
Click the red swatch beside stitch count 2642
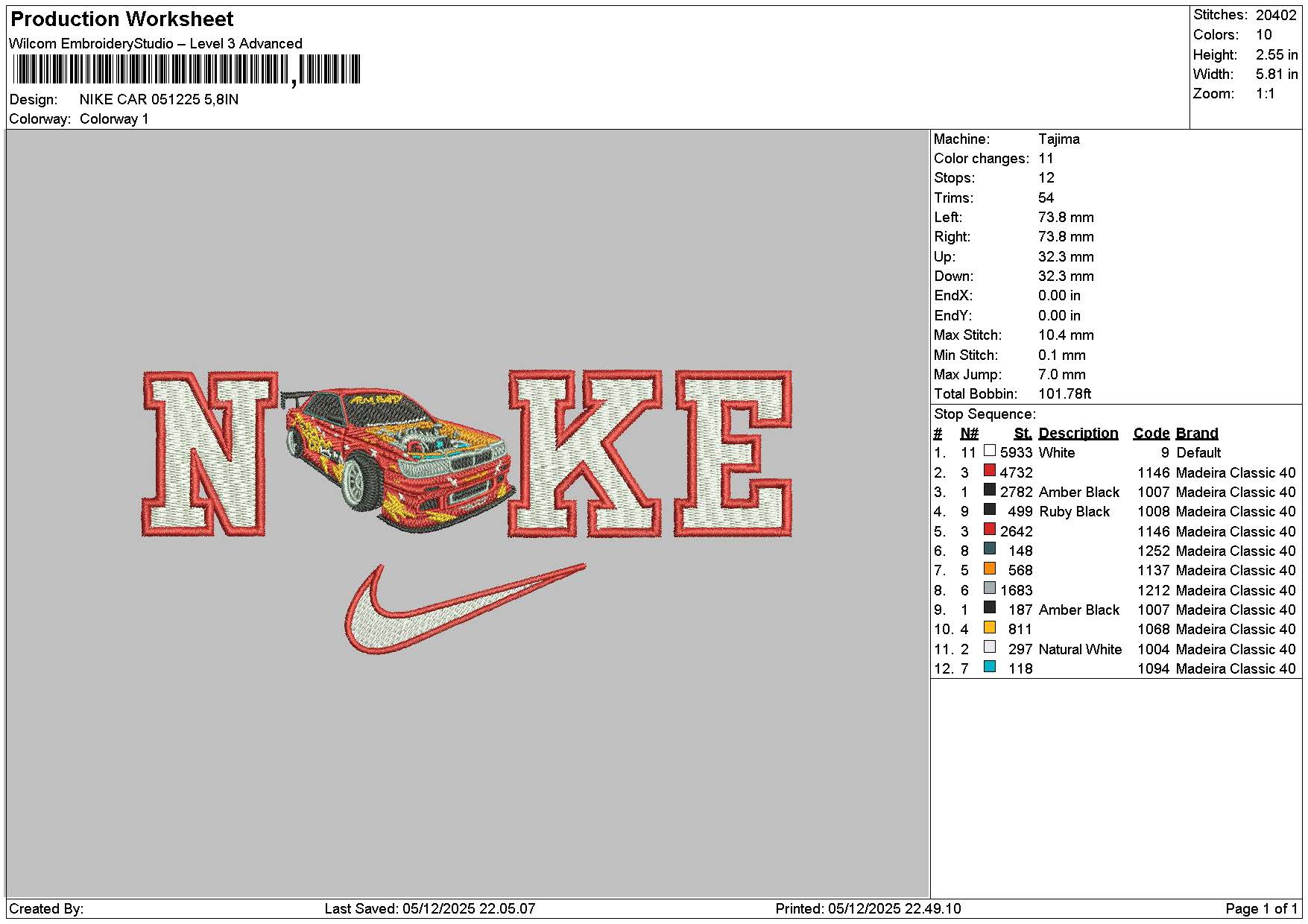990,529
